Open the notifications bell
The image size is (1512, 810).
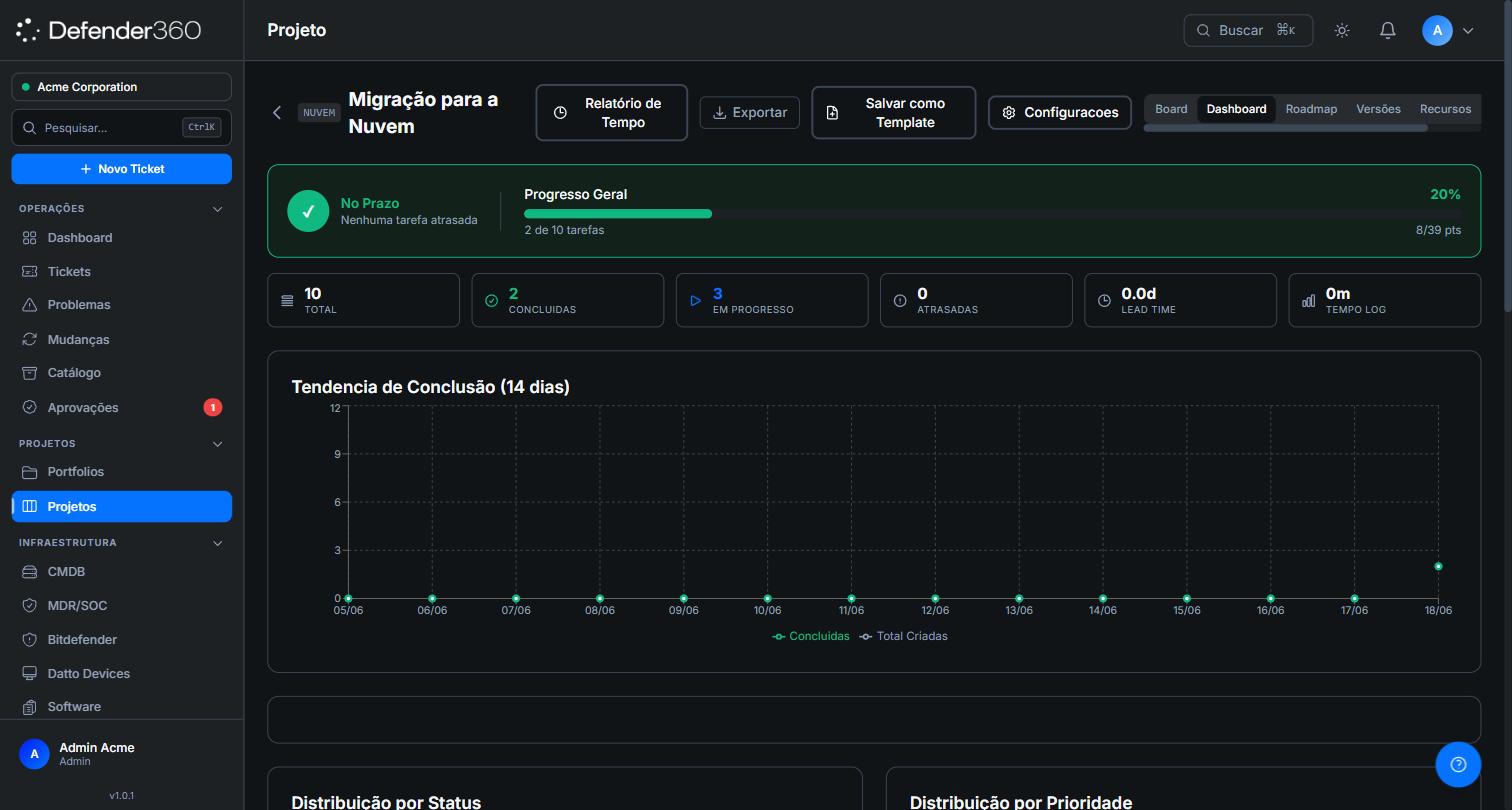(1387, 31)
